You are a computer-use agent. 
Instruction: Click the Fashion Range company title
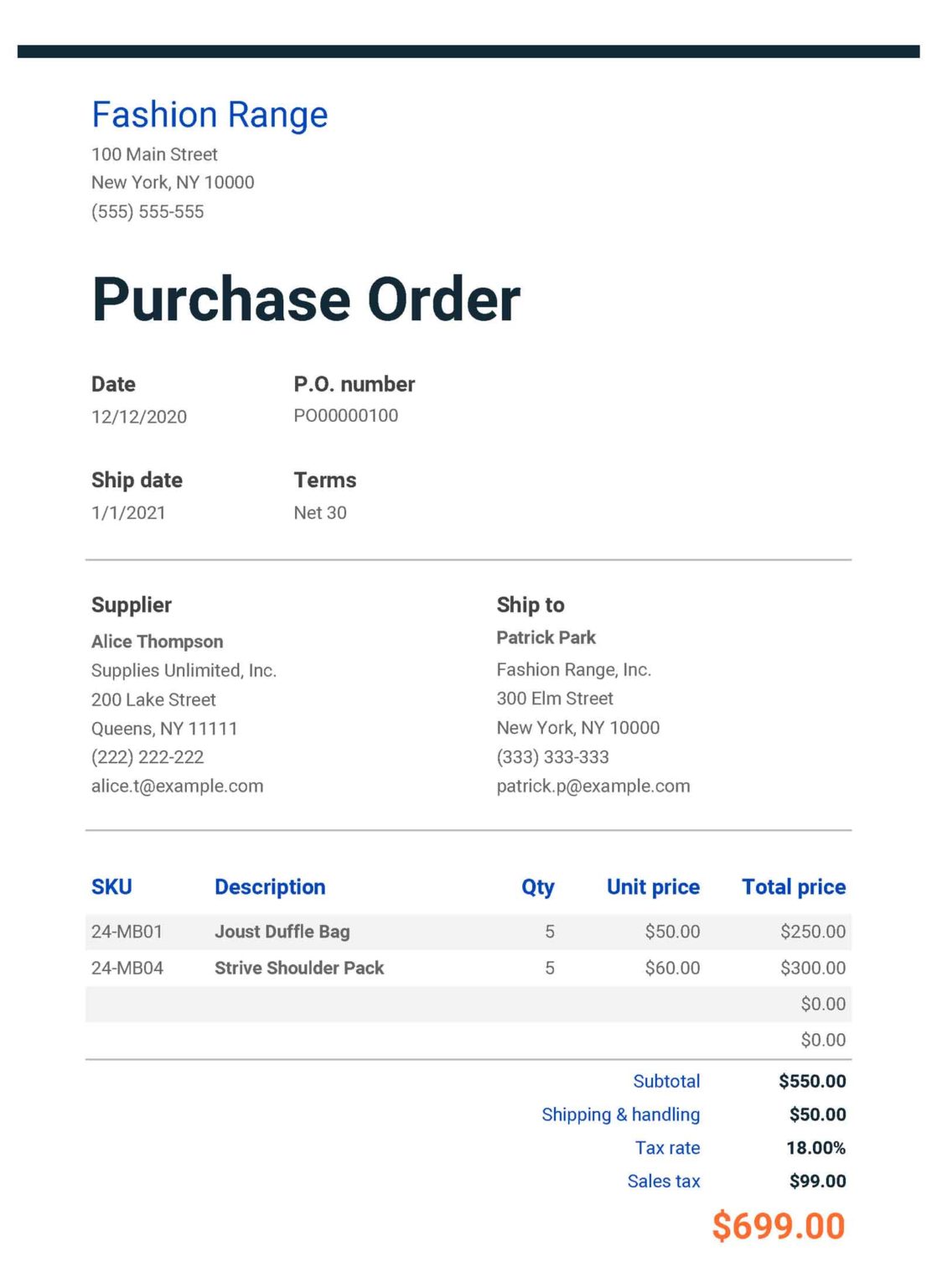[x=210, y=115]
